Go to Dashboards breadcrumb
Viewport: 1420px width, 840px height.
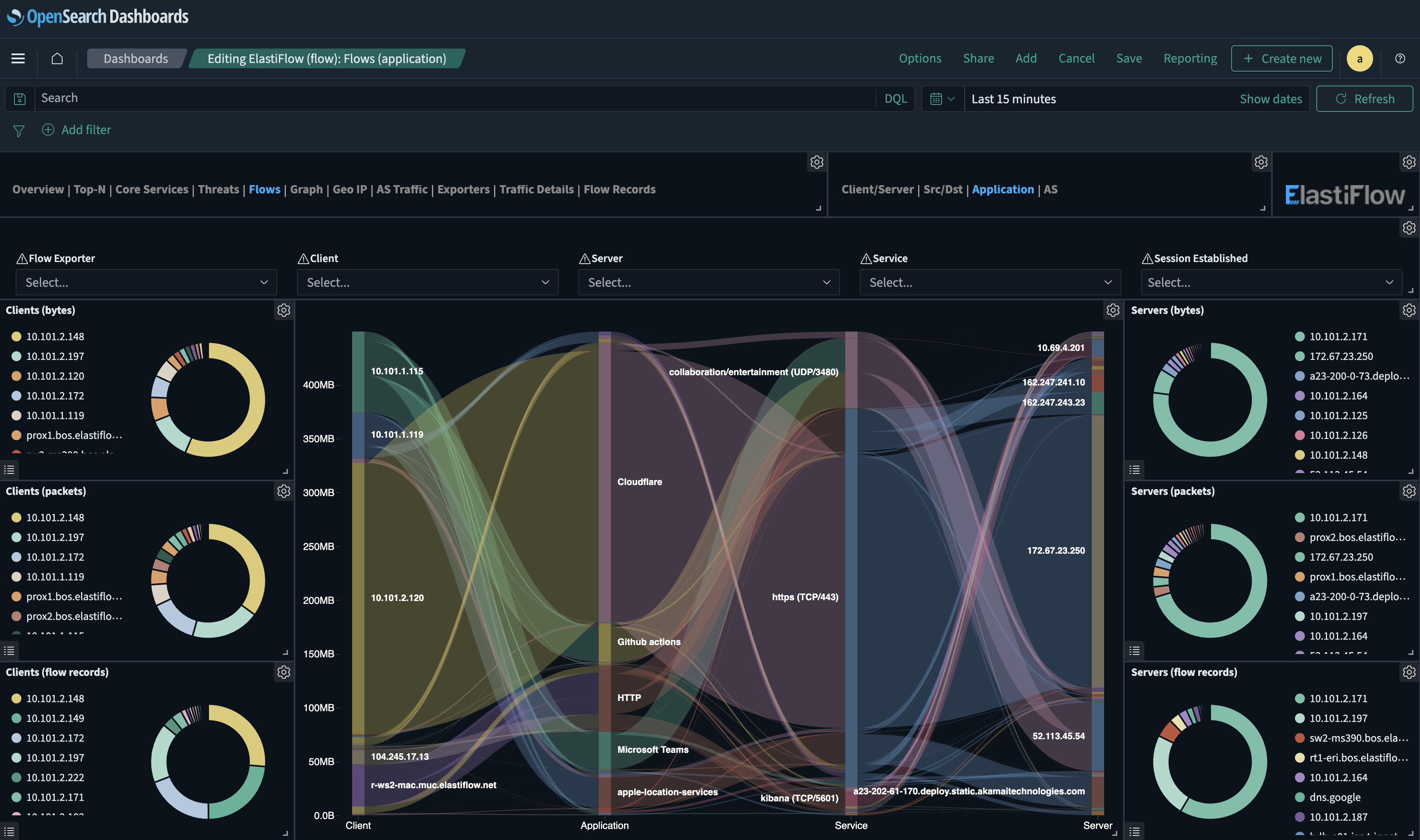click(136, 58)
